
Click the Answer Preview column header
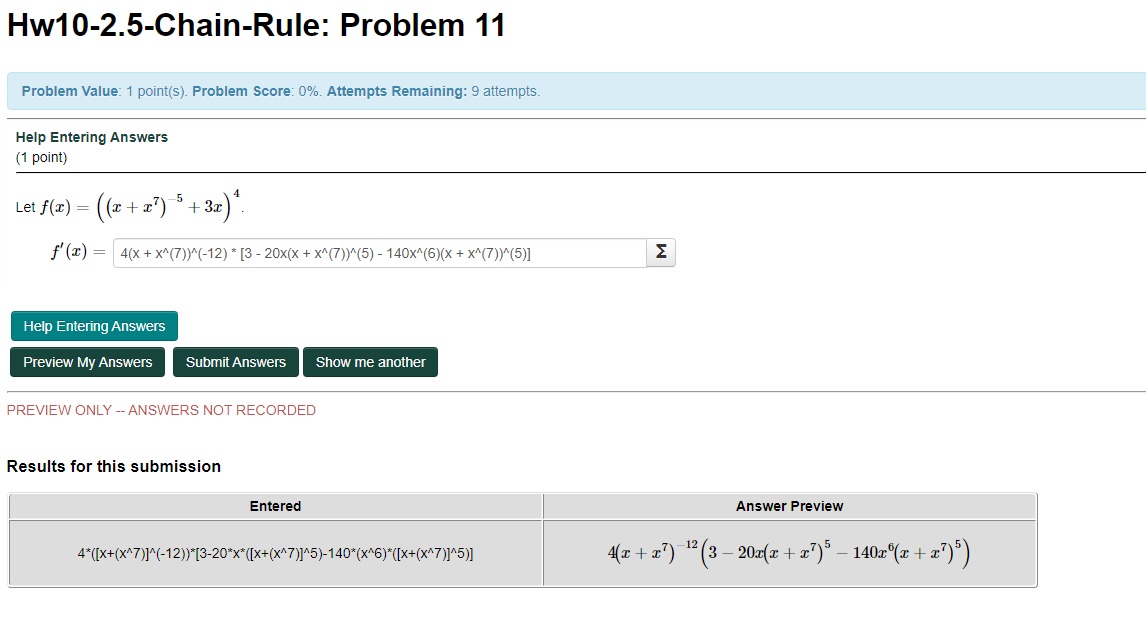(789, 506)
